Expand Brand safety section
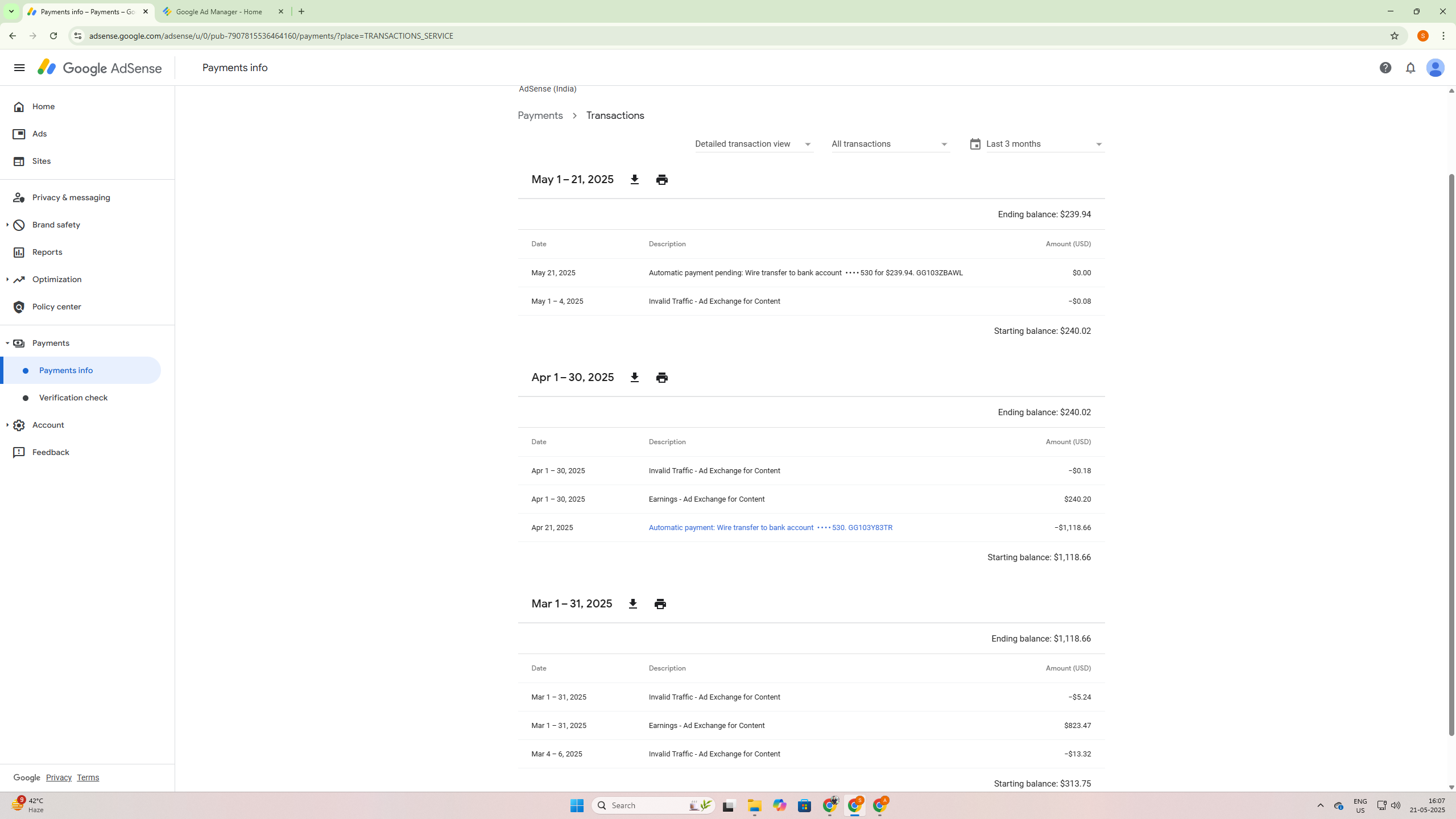The height and width of the screenshot is (819, 1456). click(x=7, y=225)
